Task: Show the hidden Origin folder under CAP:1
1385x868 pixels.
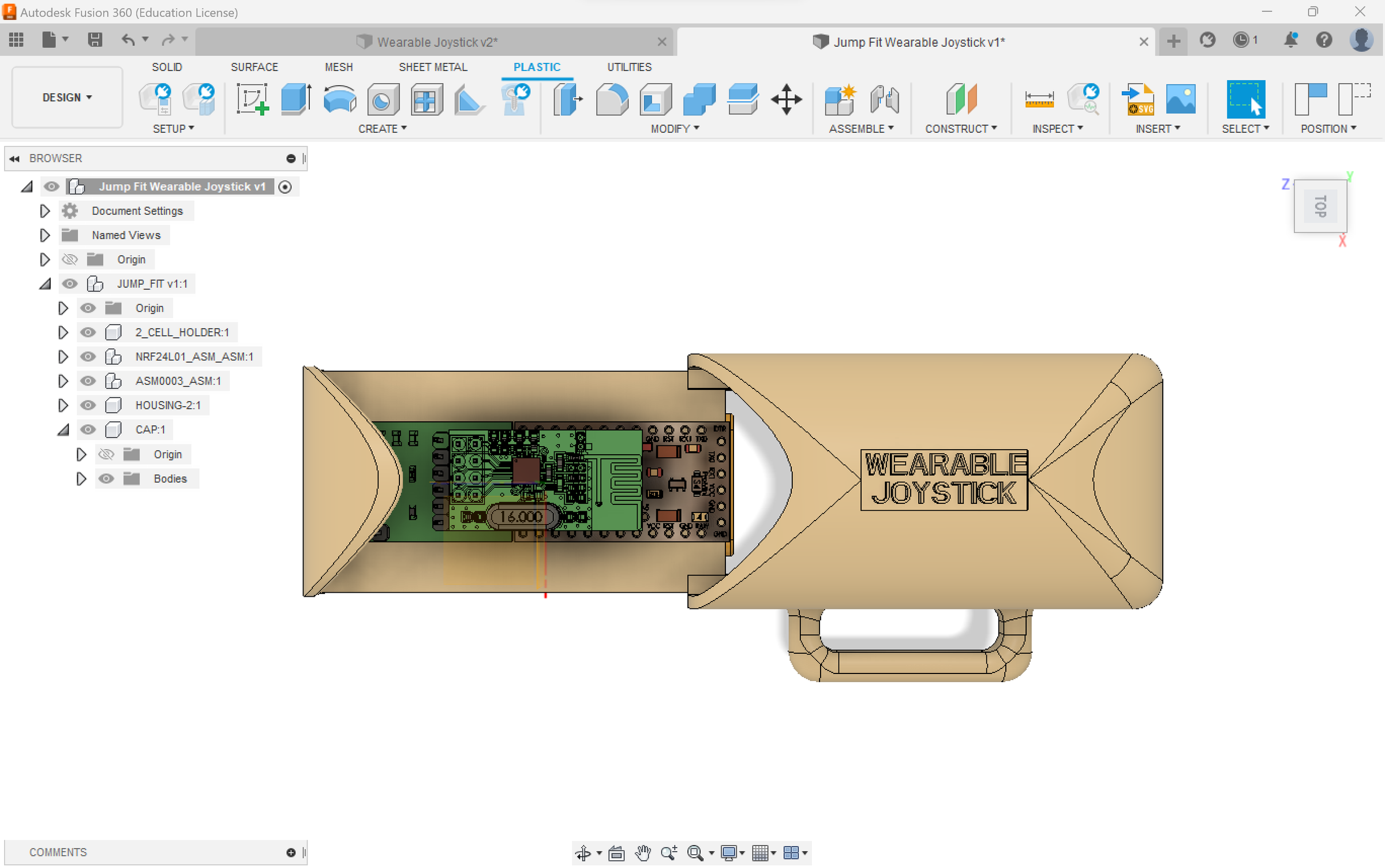Action: 106,455
